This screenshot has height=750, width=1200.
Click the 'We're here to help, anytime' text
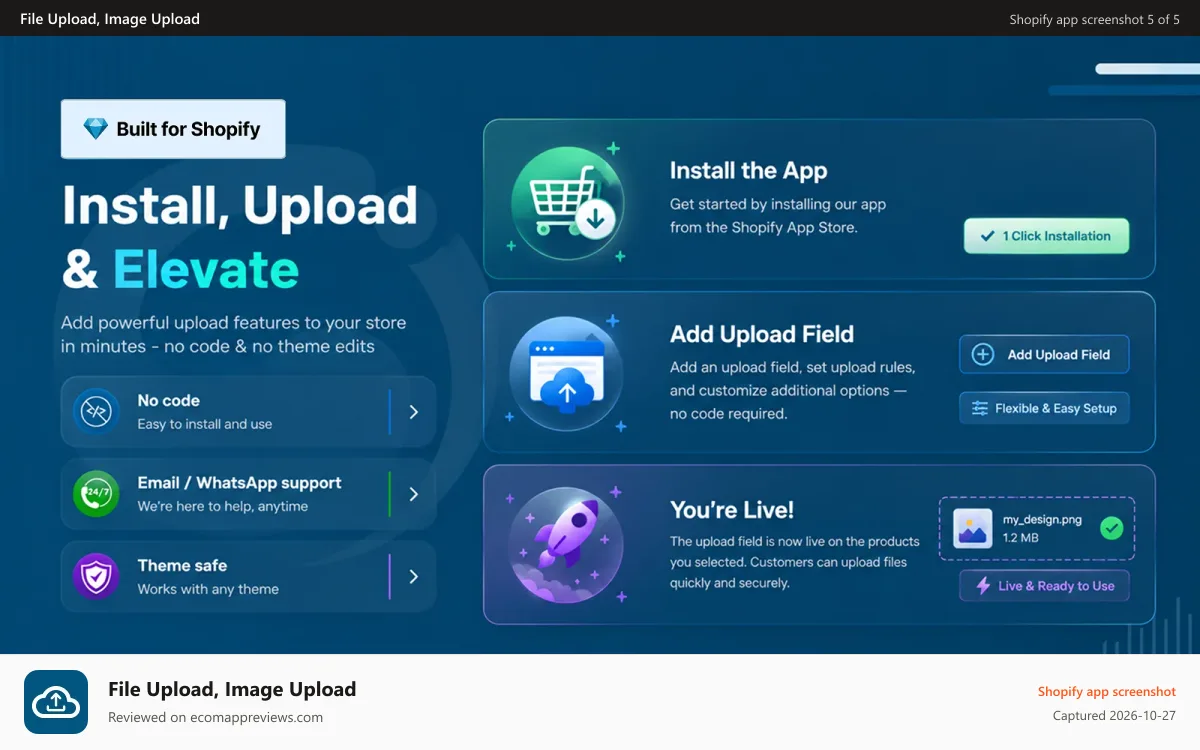(x=223, y=506)
